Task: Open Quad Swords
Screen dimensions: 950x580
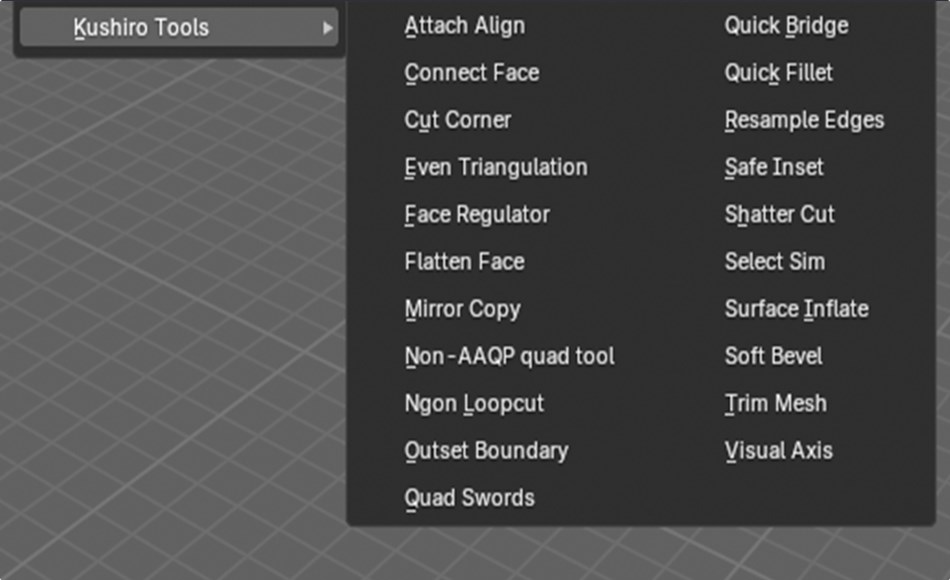Action: (x=467, y=498)
